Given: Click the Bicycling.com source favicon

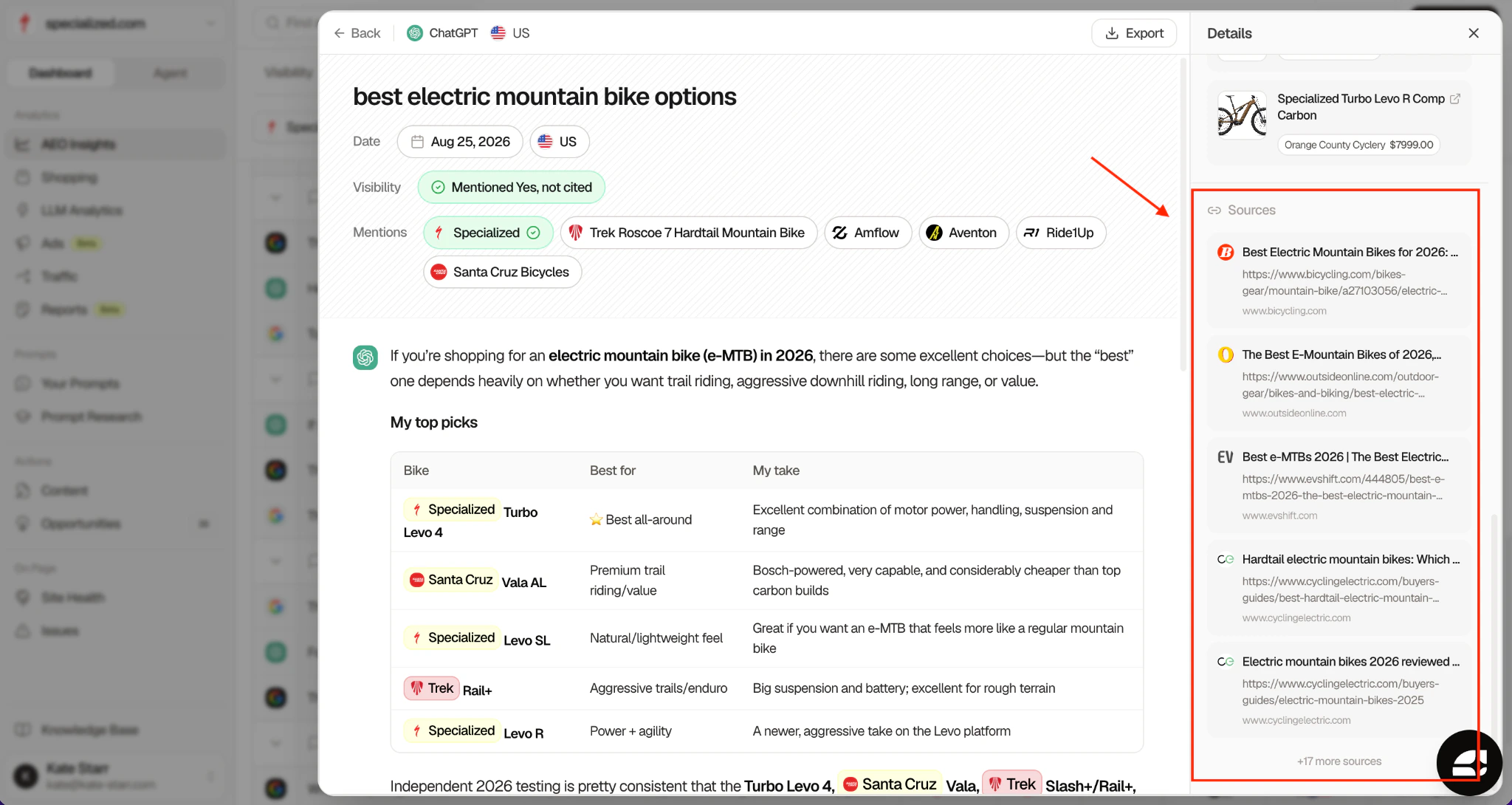Looking at the screenshot, I should (x=1226, y=253).
